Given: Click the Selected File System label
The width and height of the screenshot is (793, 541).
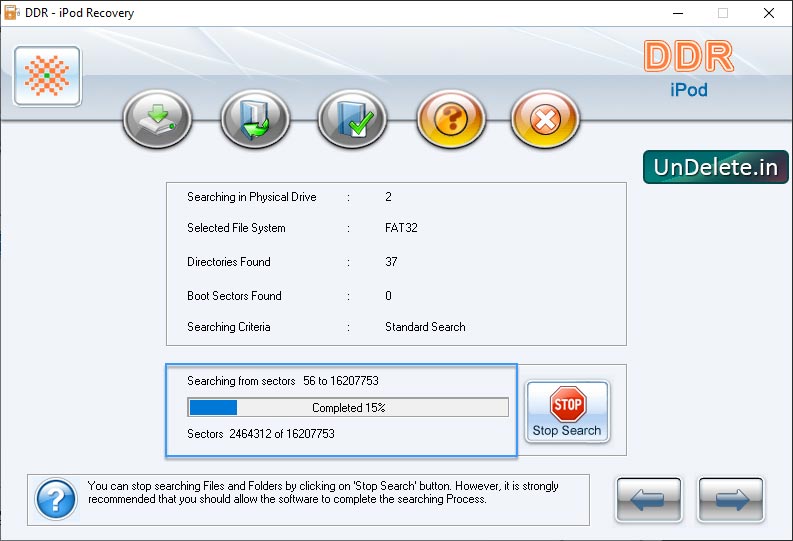Looking at the screenshot, I should 236,228.
